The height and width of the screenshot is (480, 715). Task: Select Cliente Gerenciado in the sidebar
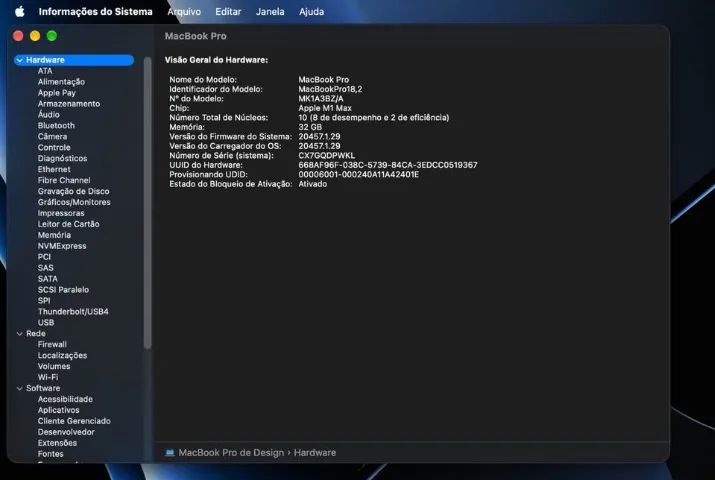tap(74, 421)
